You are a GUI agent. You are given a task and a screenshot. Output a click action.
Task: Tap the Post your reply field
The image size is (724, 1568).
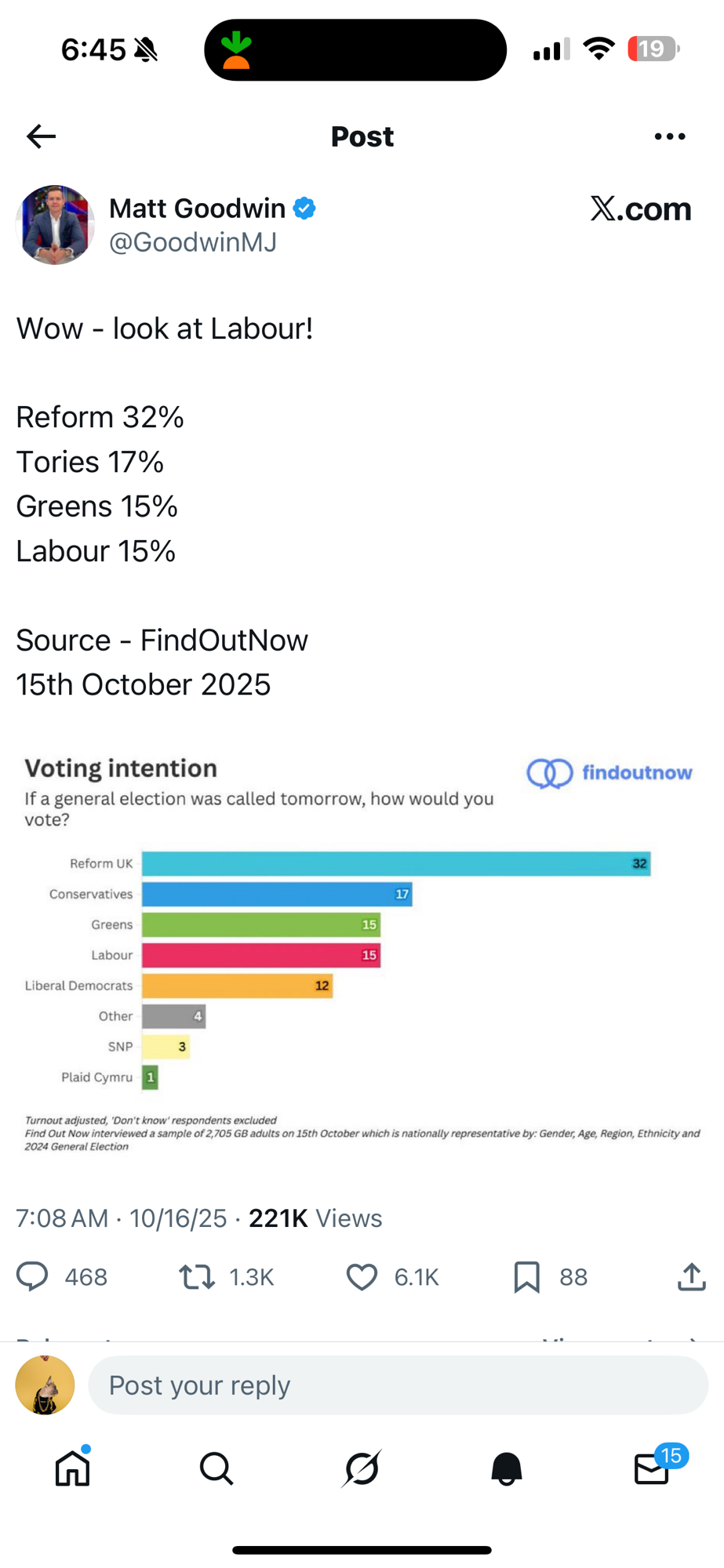pyautogui.click(x=398, y=1385)
